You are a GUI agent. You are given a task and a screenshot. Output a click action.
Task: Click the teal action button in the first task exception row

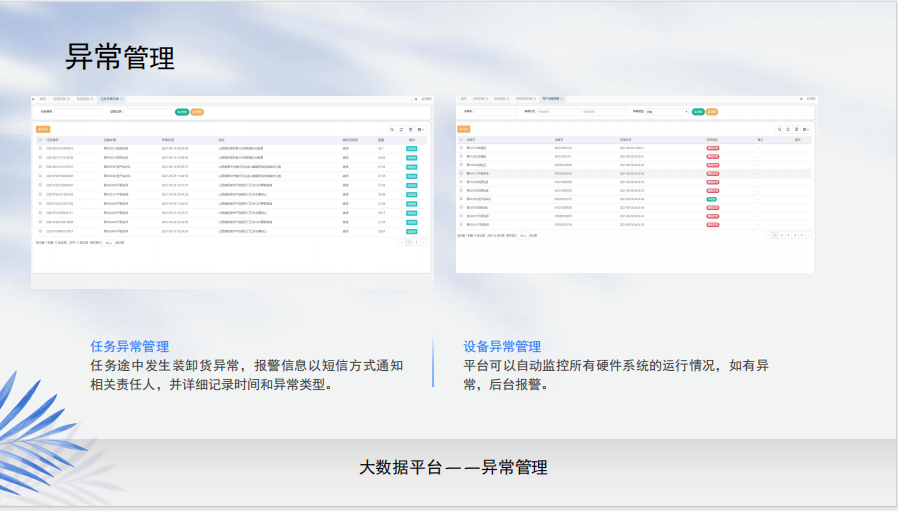tap(411, 148)
